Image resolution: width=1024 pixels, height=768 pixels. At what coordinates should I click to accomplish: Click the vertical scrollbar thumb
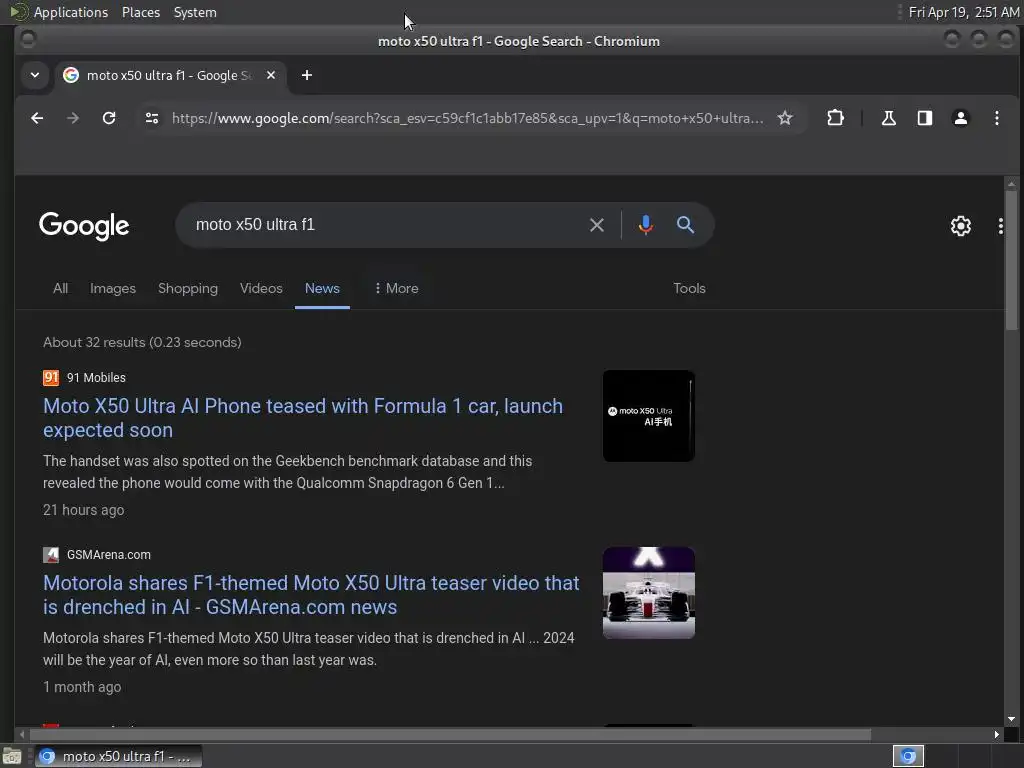(x=1011, y=260)
